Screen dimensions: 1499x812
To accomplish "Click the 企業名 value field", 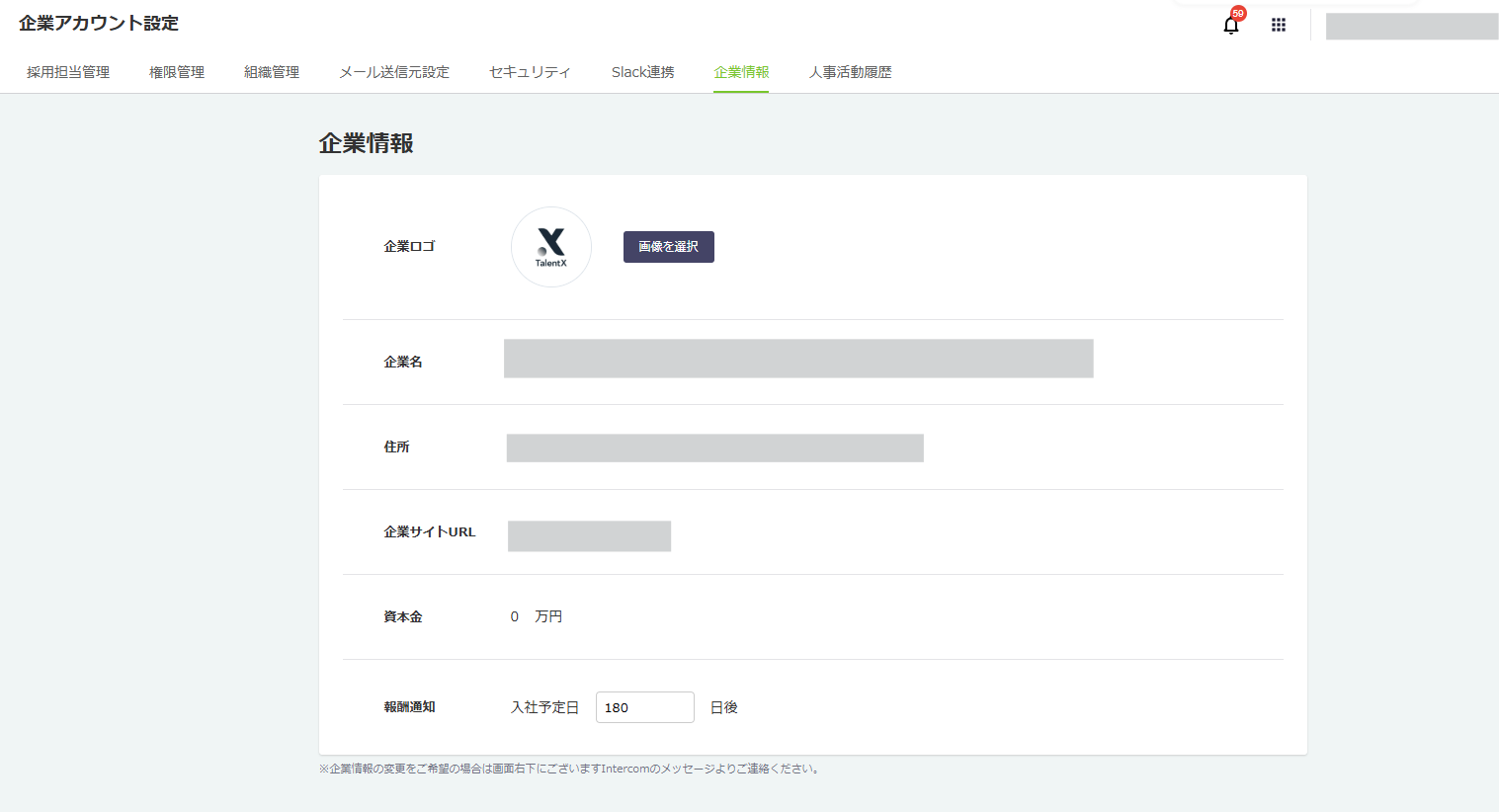I will [x=798, y=359].
